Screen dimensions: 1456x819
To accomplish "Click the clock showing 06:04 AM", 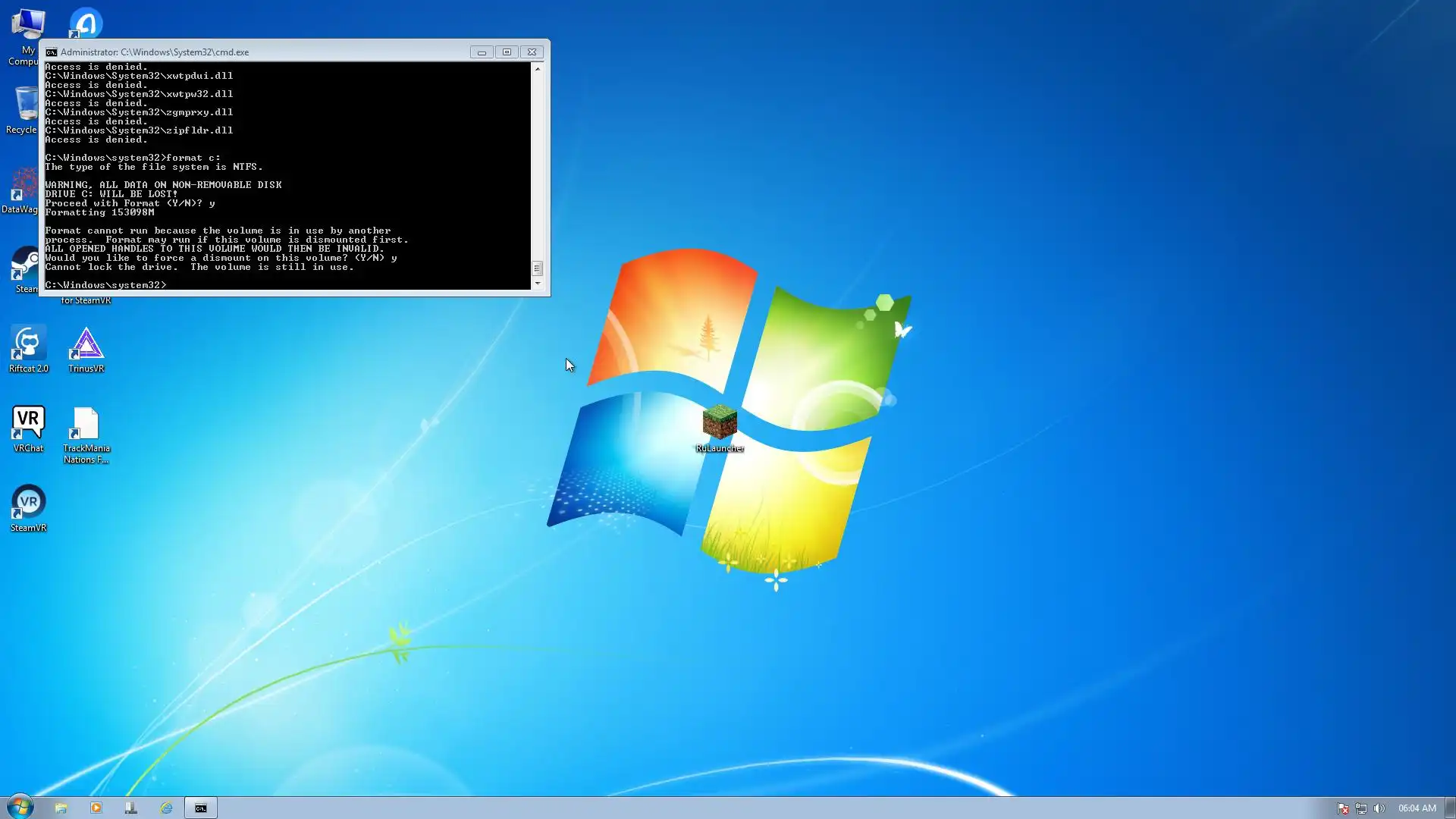I will click(1417, 808).
